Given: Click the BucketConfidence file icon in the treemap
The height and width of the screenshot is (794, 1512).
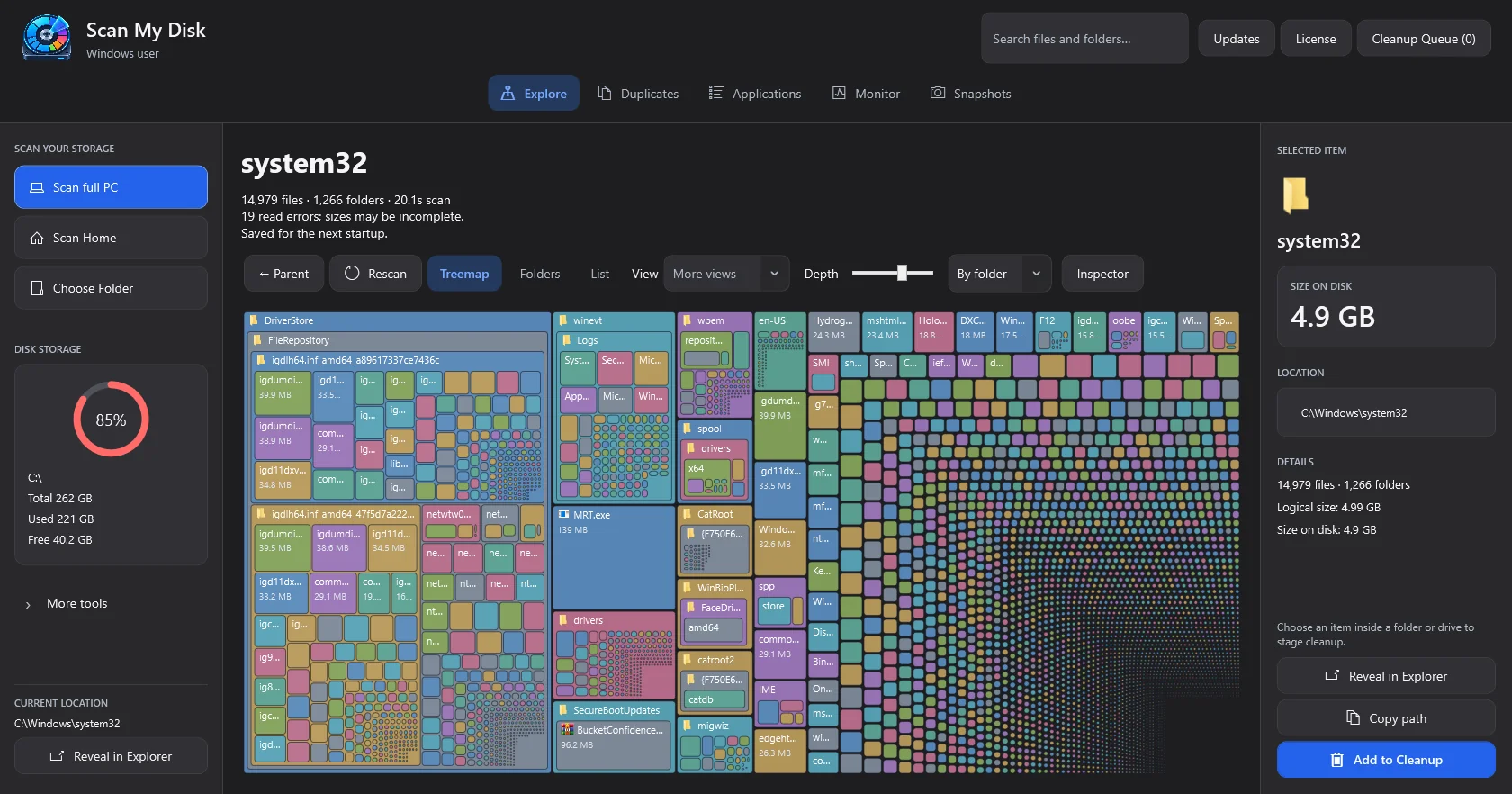Looking at the screenshot, I should click(567, 730).
